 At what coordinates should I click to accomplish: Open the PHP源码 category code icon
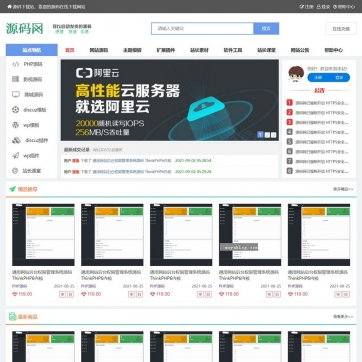click(16, 64)
